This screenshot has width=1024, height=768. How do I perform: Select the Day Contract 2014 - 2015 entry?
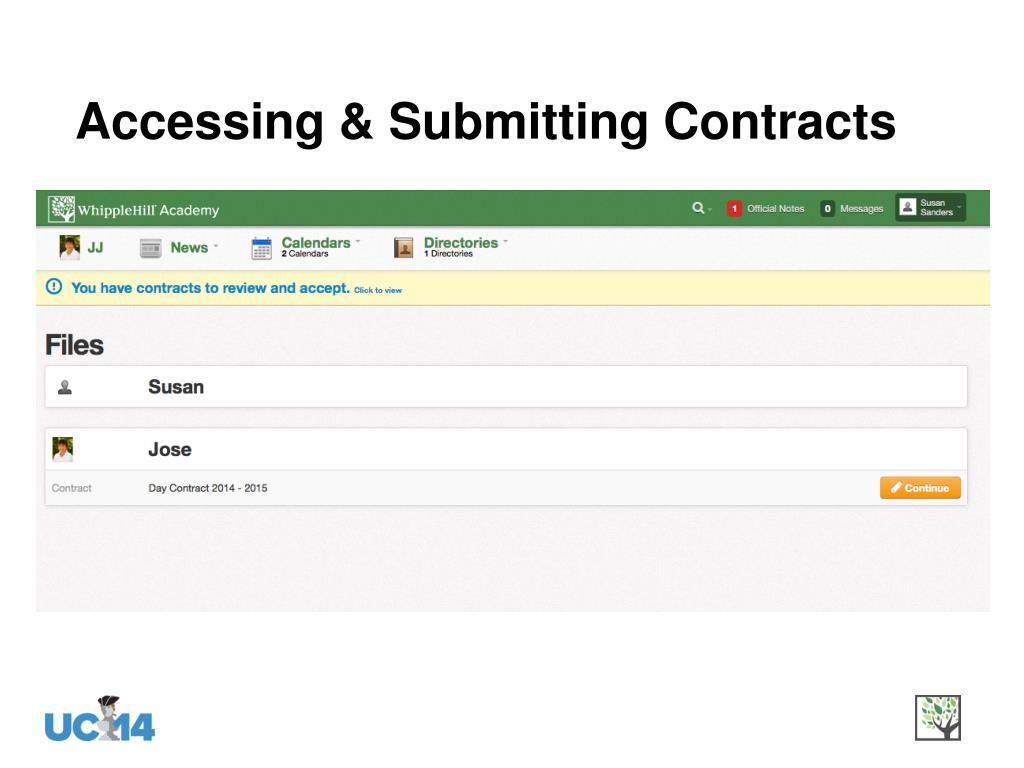click(x=208, y=488)
